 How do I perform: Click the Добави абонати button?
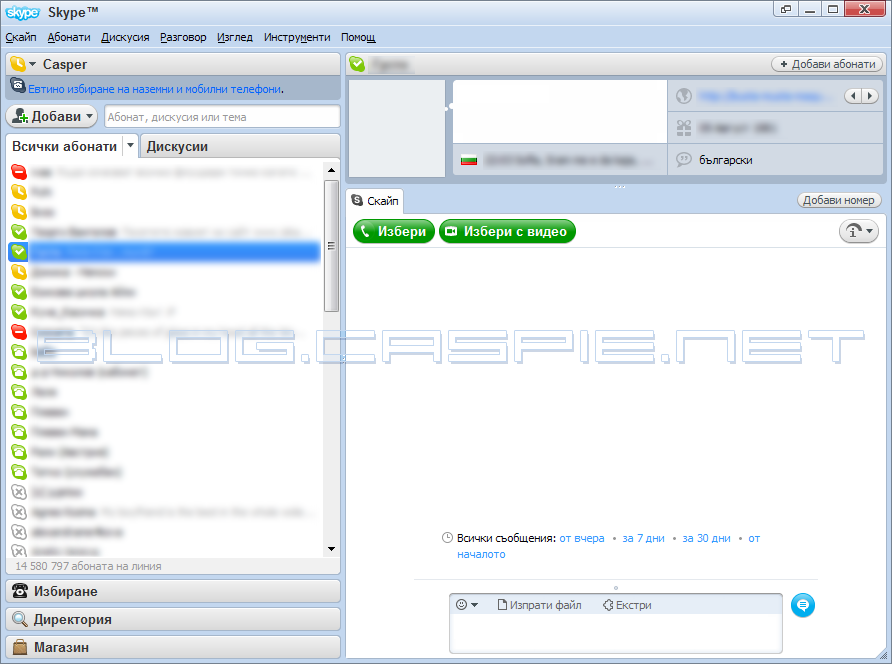827,64
